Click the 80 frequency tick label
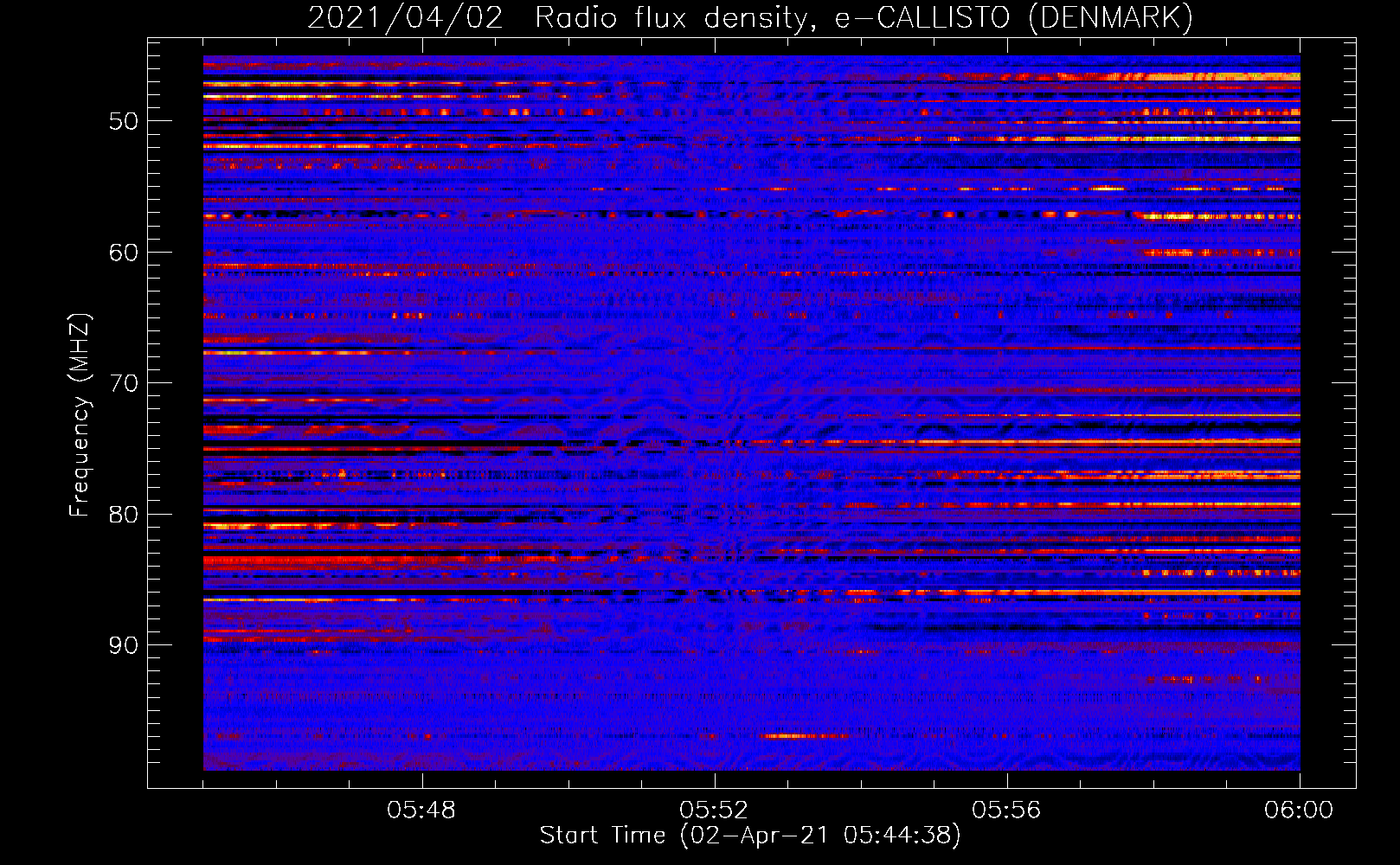 pos(124,515)
